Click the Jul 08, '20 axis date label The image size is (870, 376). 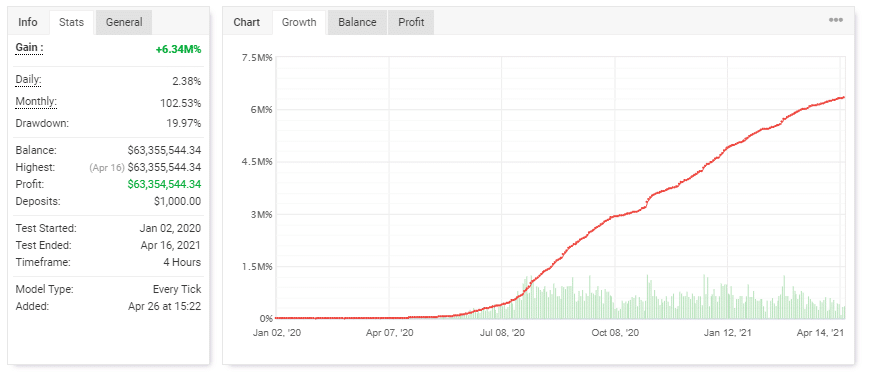click(x=502, y=333)
